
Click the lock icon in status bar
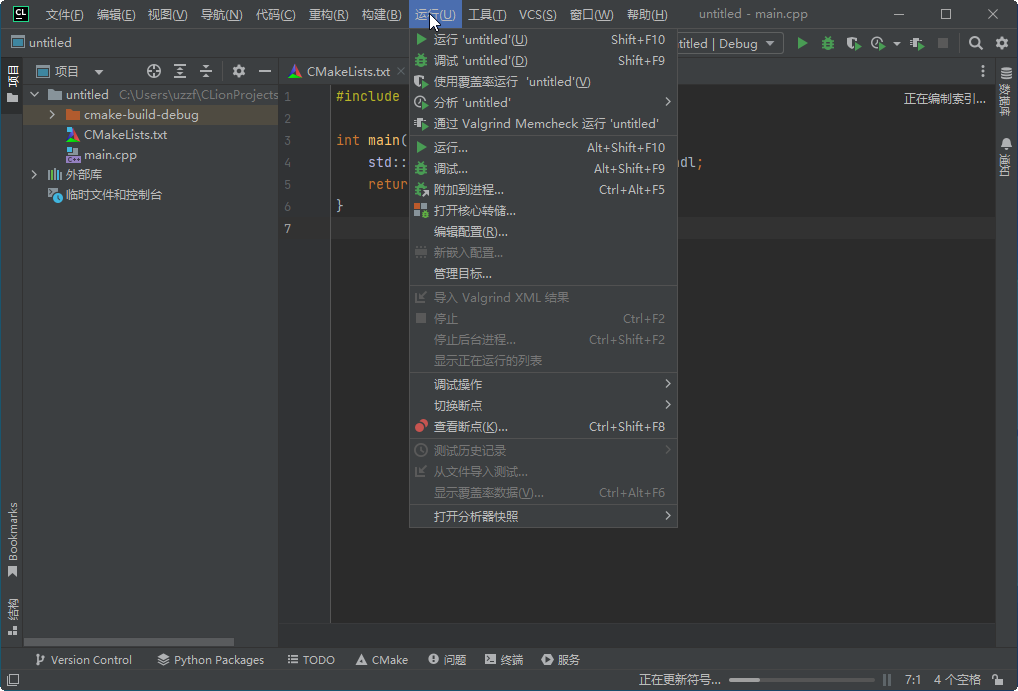[997, 680]
